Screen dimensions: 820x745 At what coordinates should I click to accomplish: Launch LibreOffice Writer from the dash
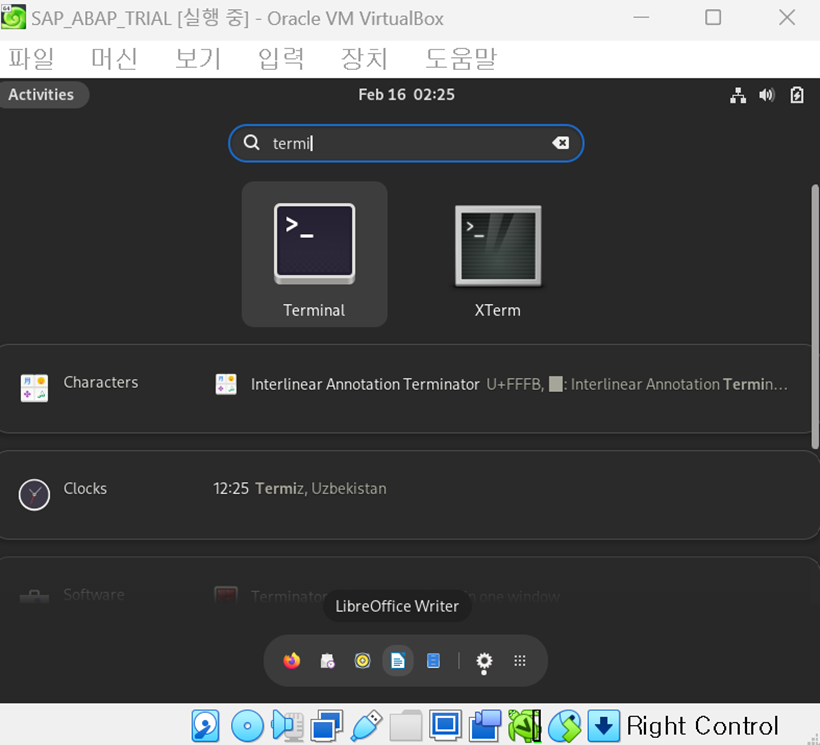click(398, 661)
